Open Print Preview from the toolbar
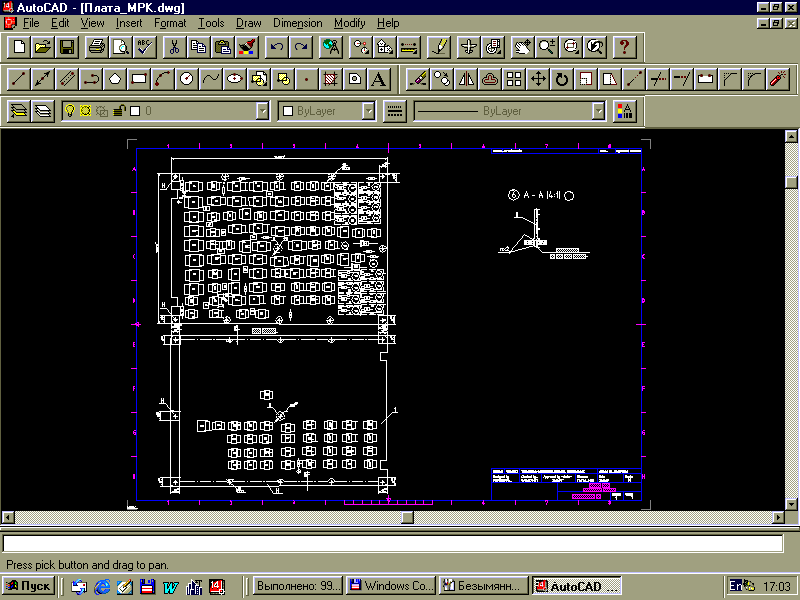800x600 pixels. click(121, 47)
